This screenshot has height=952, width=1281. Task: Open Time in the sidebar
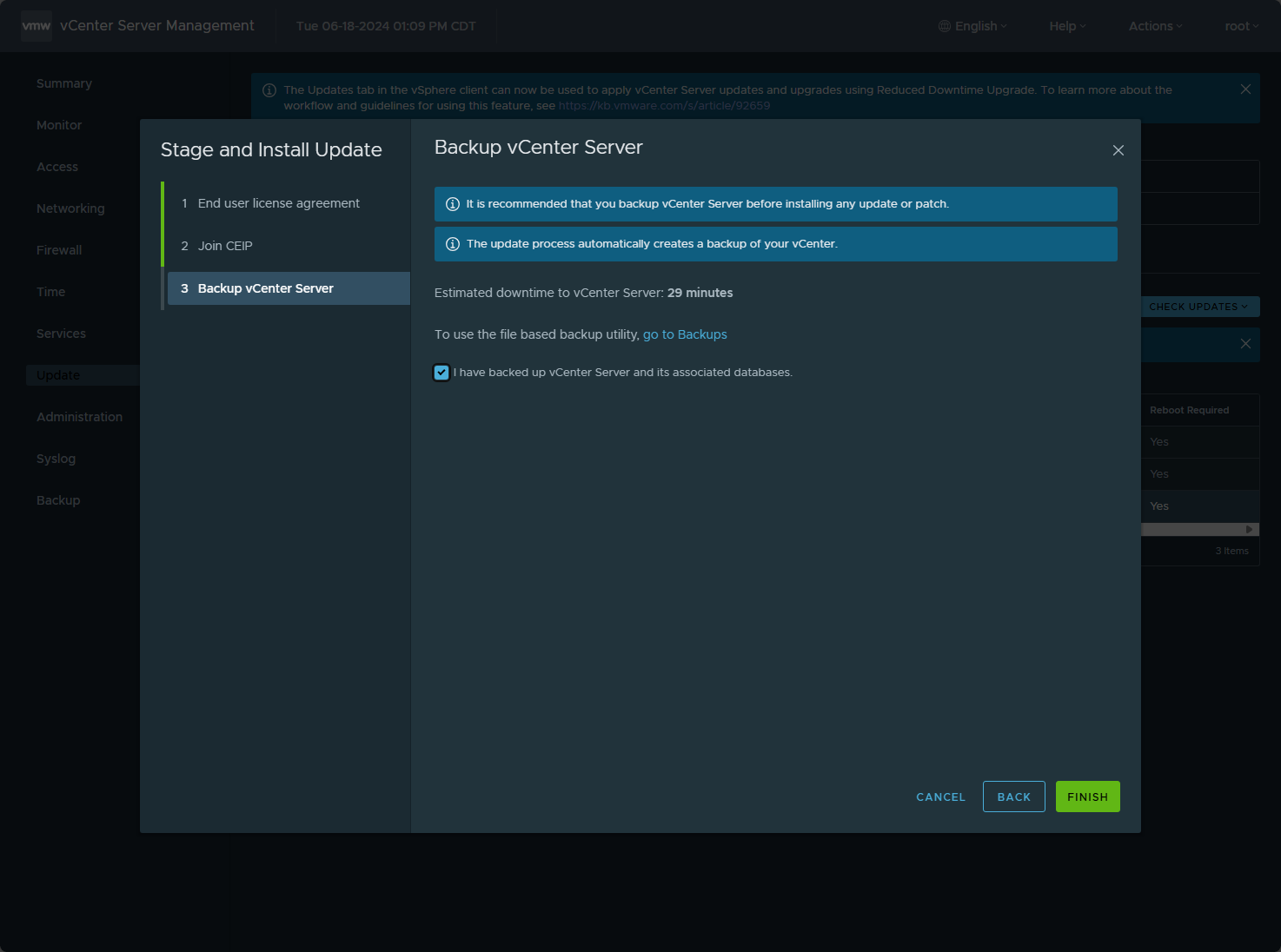51,292
